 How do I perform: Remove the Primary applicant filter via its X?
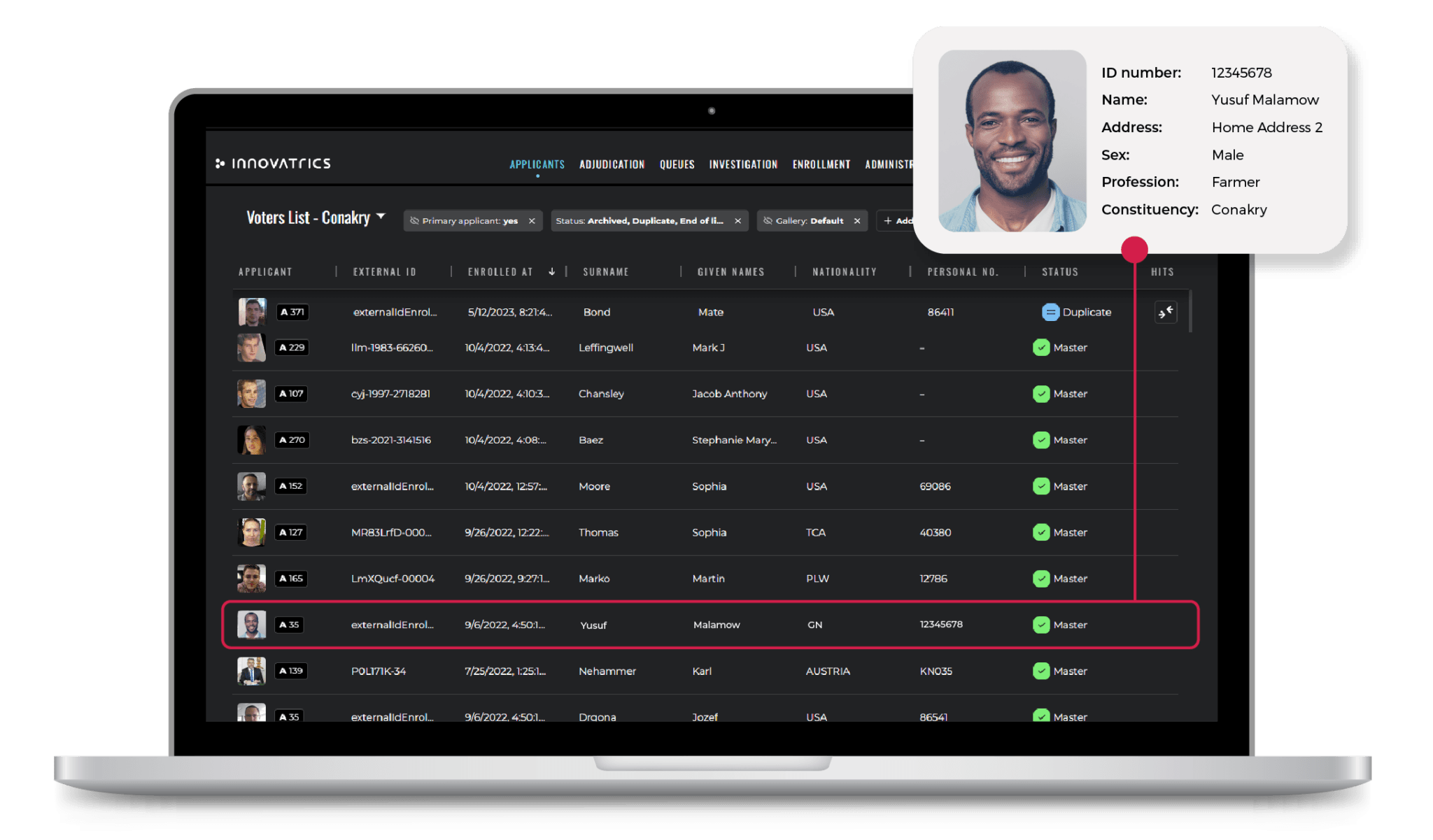pyautogui.click(x=532, y=220)
